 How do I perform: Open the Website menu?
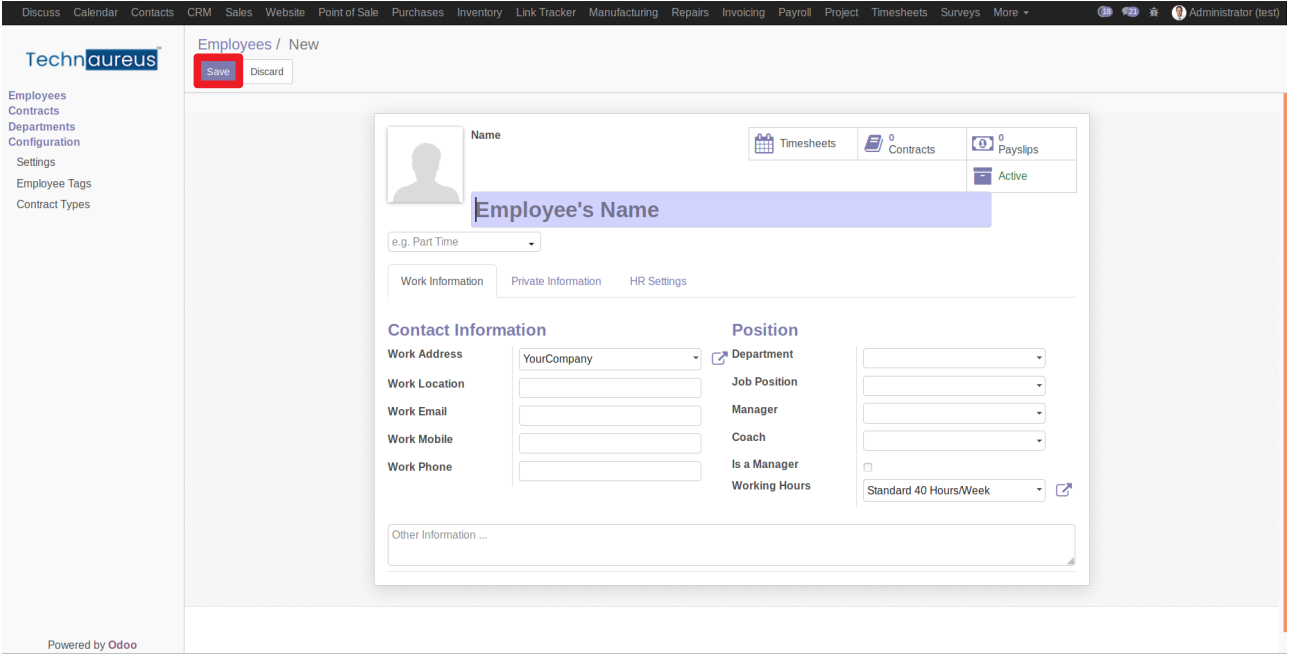(285, 13)
